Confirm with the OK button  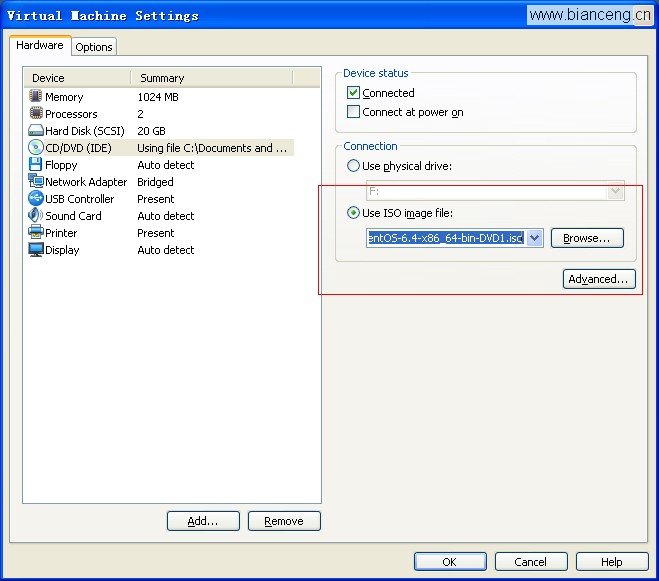pyautogui.click(x=450, y=562)
